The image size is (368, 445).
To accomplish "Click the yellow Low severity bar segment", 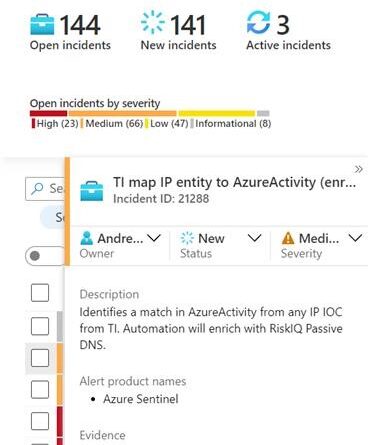I will pyautogui.click(x=217, y=114).
